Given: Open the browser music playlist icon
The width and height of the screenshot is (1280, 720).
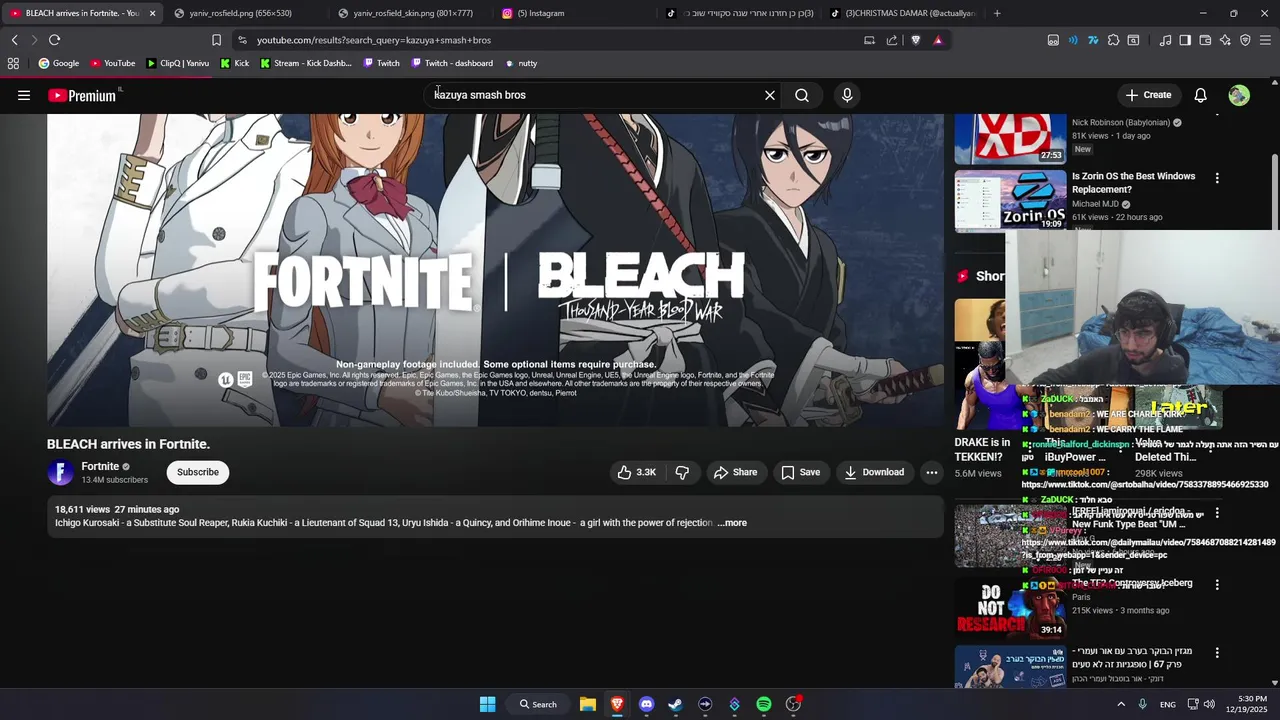Looking at the screenshot, I should (1165, 40).
